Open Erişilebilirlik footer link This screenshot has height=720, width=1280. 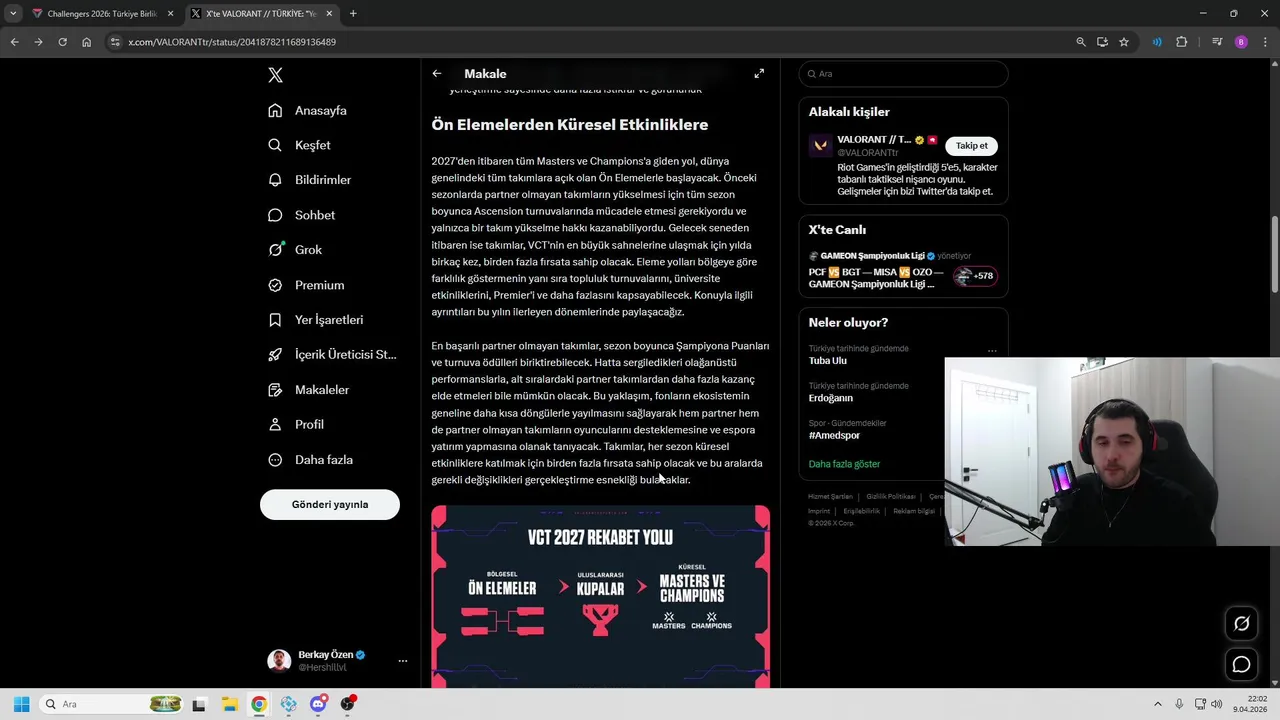862,511
